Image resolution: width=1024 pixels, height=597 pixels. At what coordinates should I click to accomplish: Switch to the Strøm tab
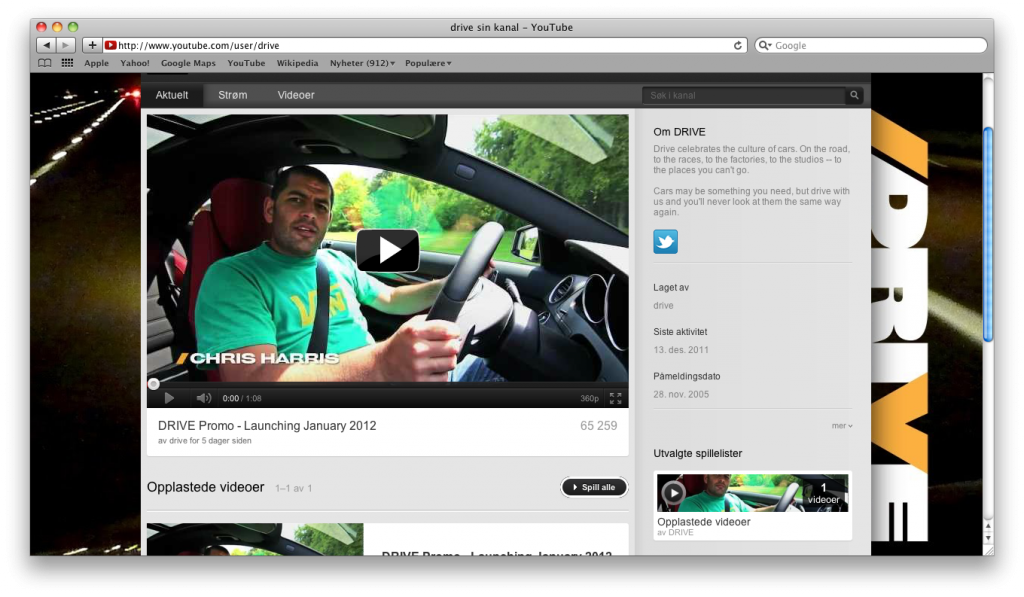232,95
